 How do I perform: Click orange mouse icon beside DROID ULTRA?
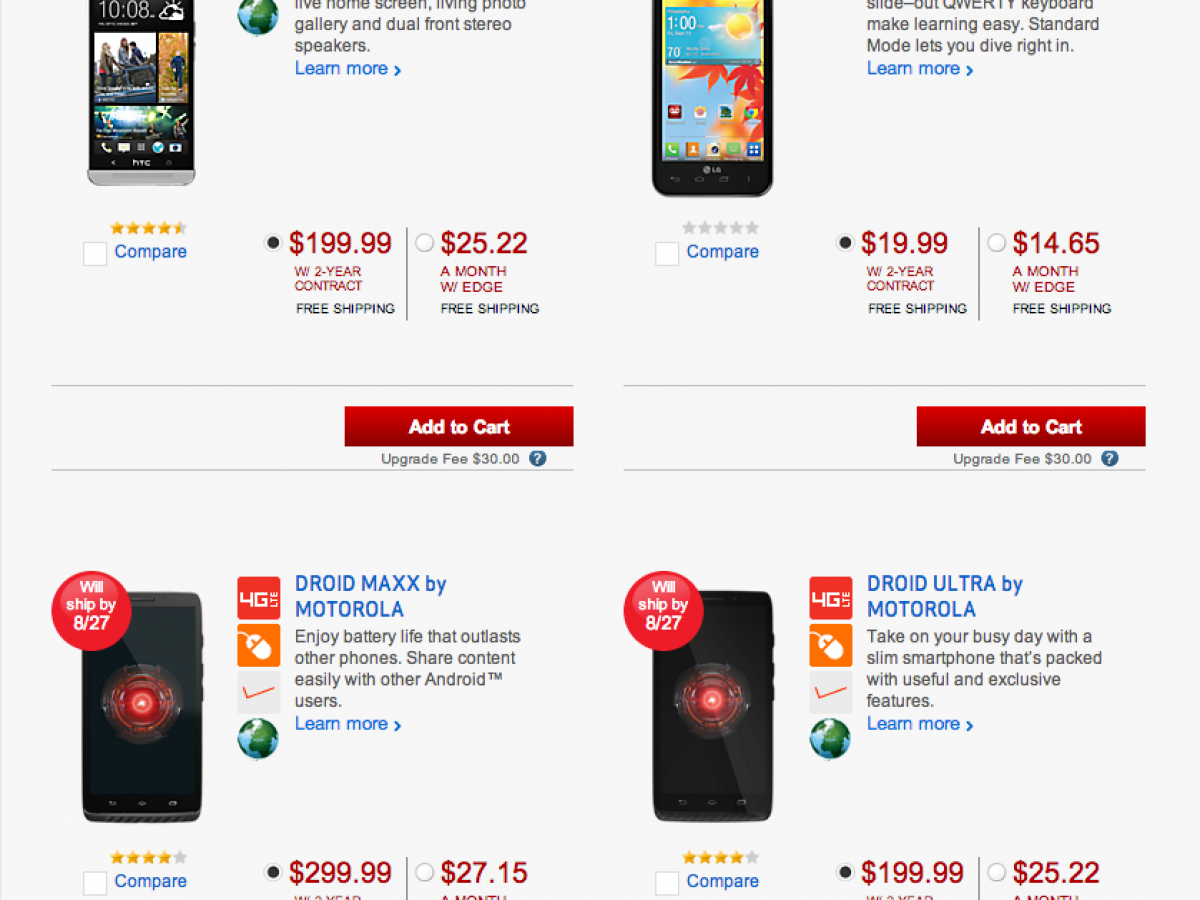point(830,645)
